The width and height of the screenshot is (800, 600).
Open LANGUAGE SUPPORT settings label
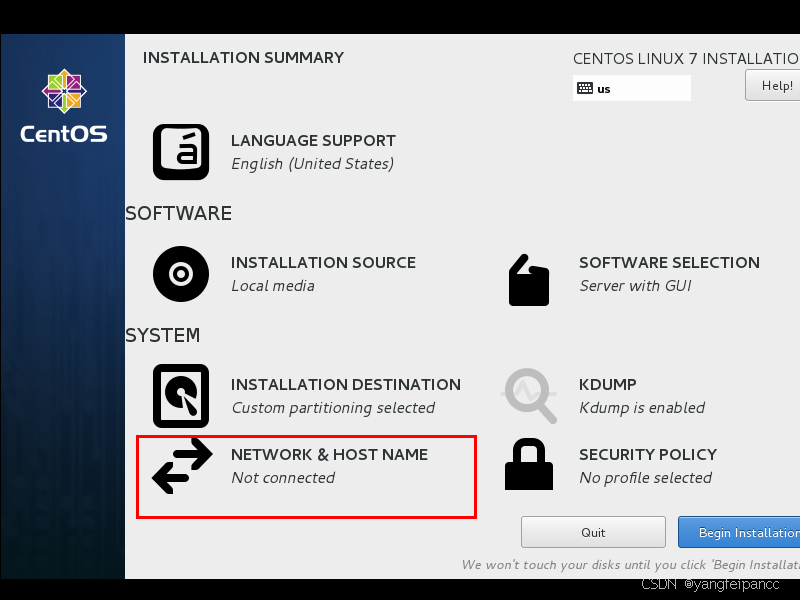[313, 141]
